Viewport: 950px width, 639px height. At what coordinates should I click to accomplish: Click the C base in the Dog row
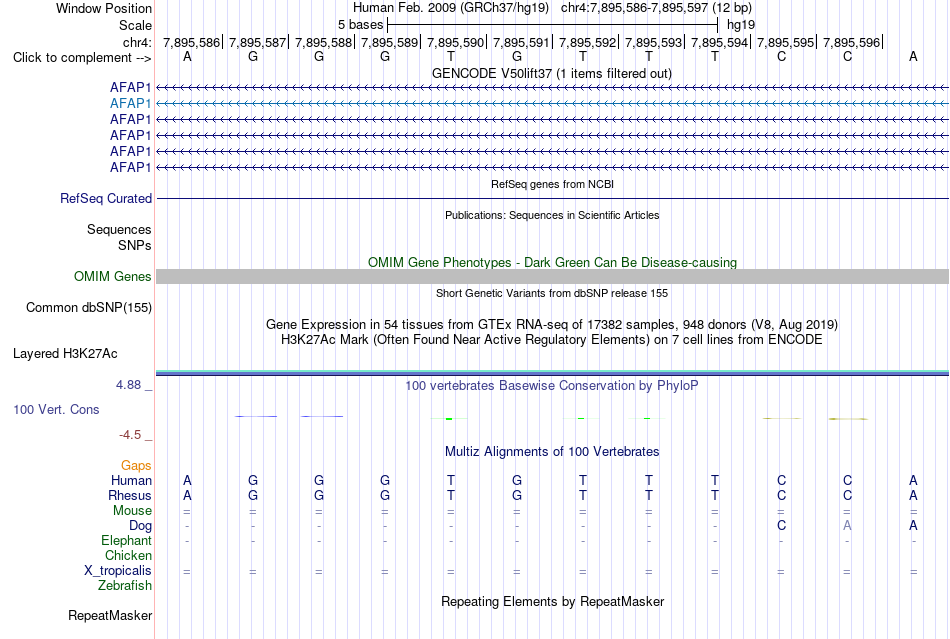[781, 526]
